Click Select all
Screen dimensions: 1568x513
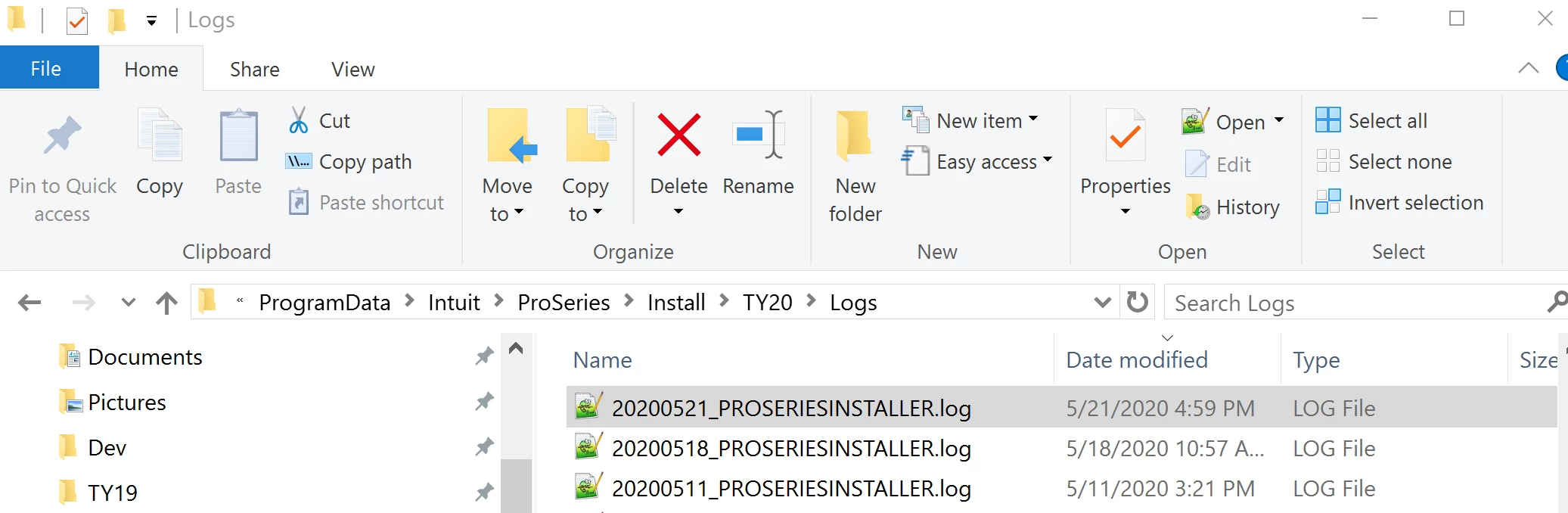coord(1371,120)
